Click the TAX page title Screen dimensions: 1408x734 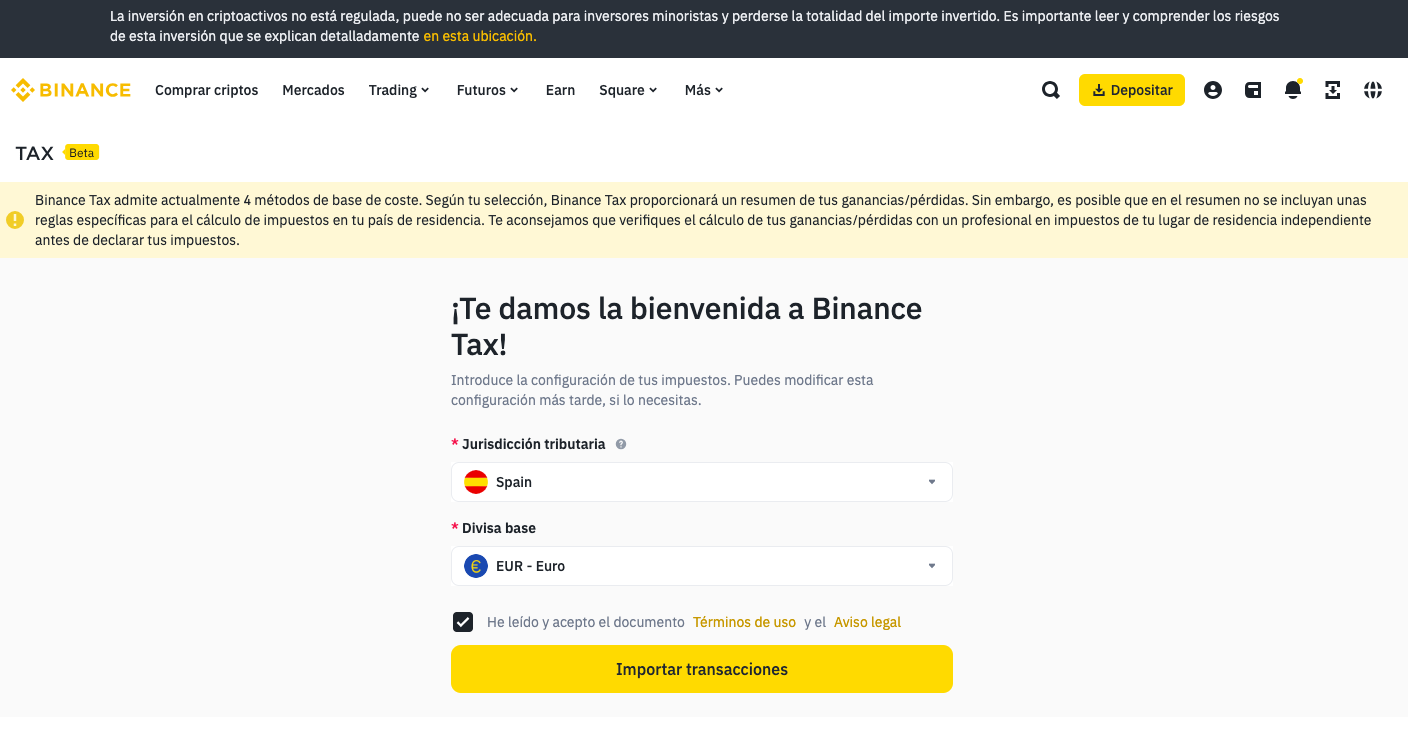35,153
